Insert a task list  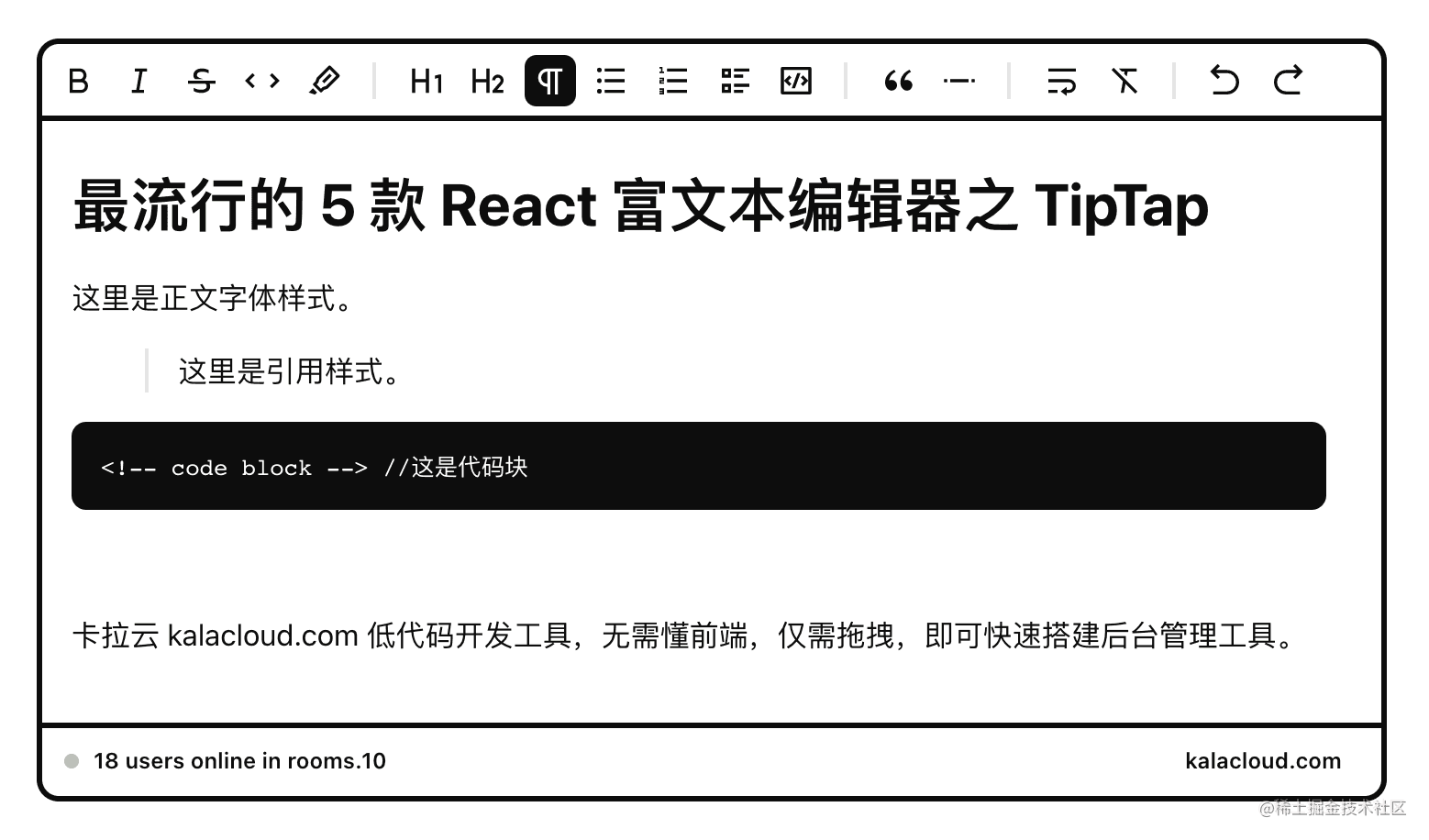pos(734,82)
